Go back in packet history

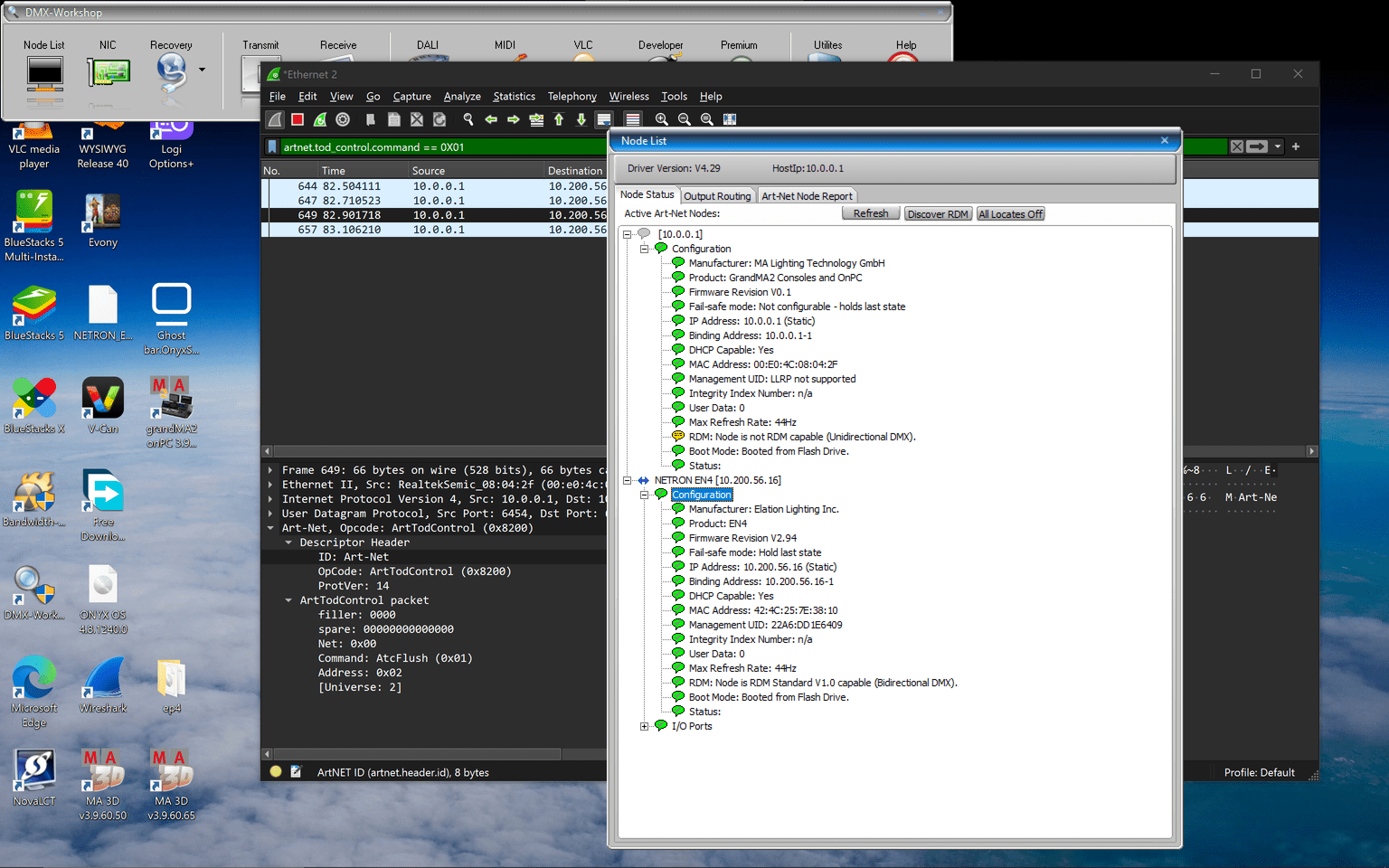491,119
